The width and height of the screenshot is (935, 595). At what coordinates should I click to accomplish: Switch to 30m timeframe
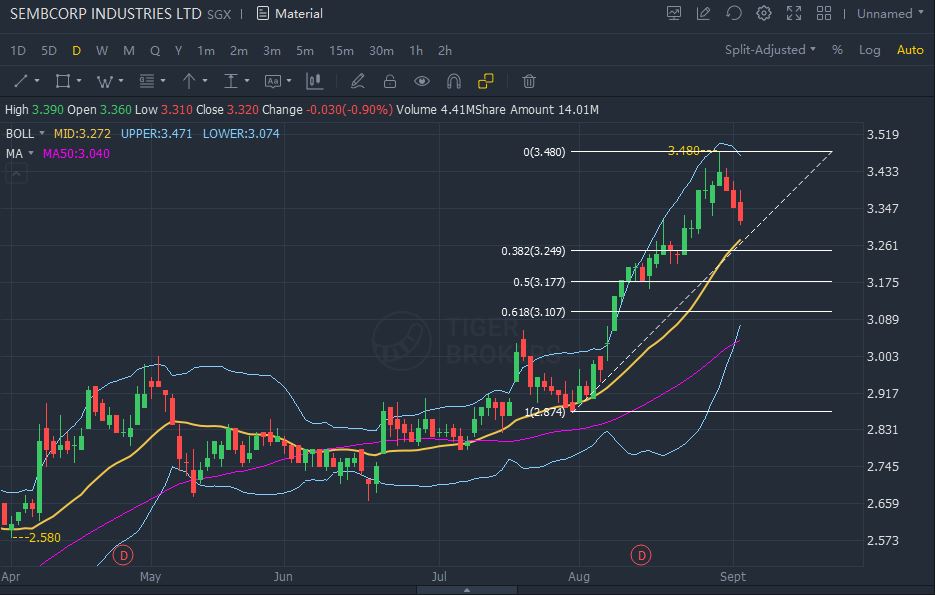click(381, 51)
